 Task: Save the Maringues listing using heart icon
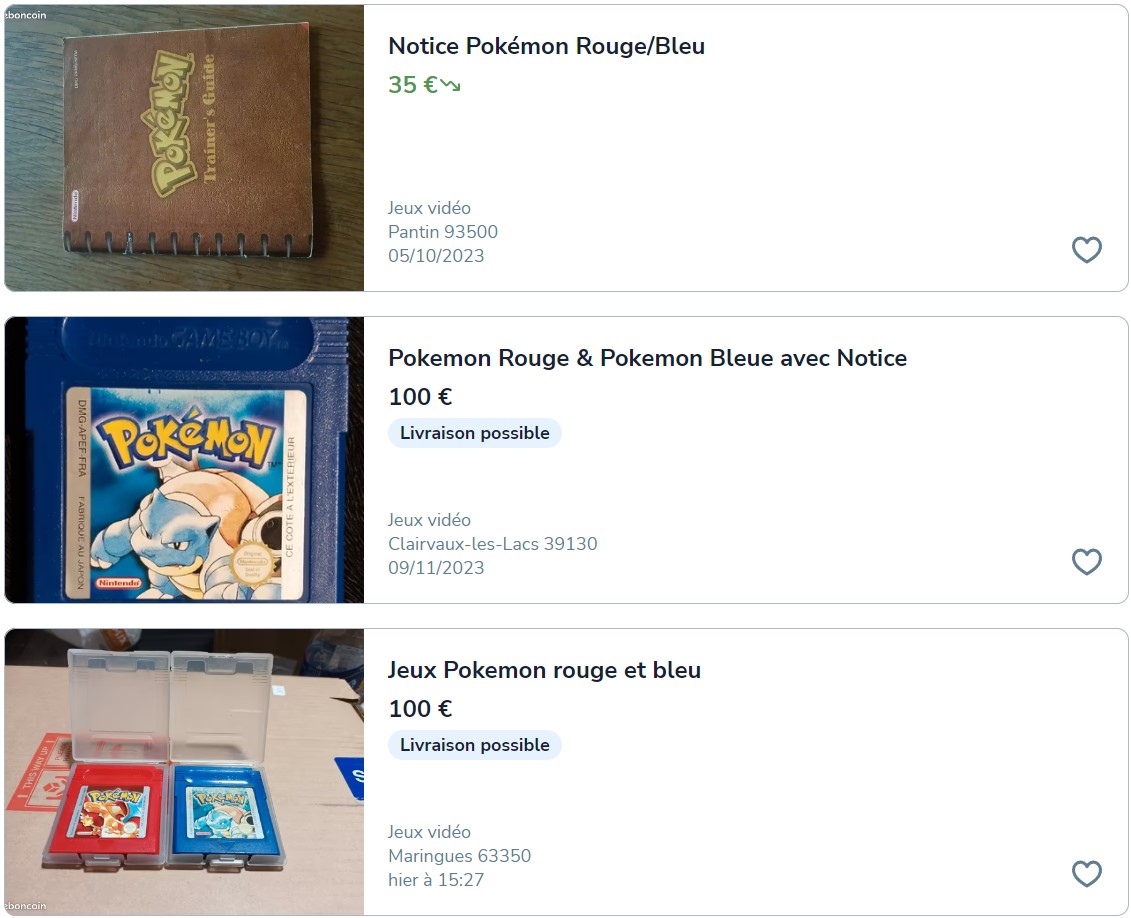pyautogui.click(x=1086, y=873)
